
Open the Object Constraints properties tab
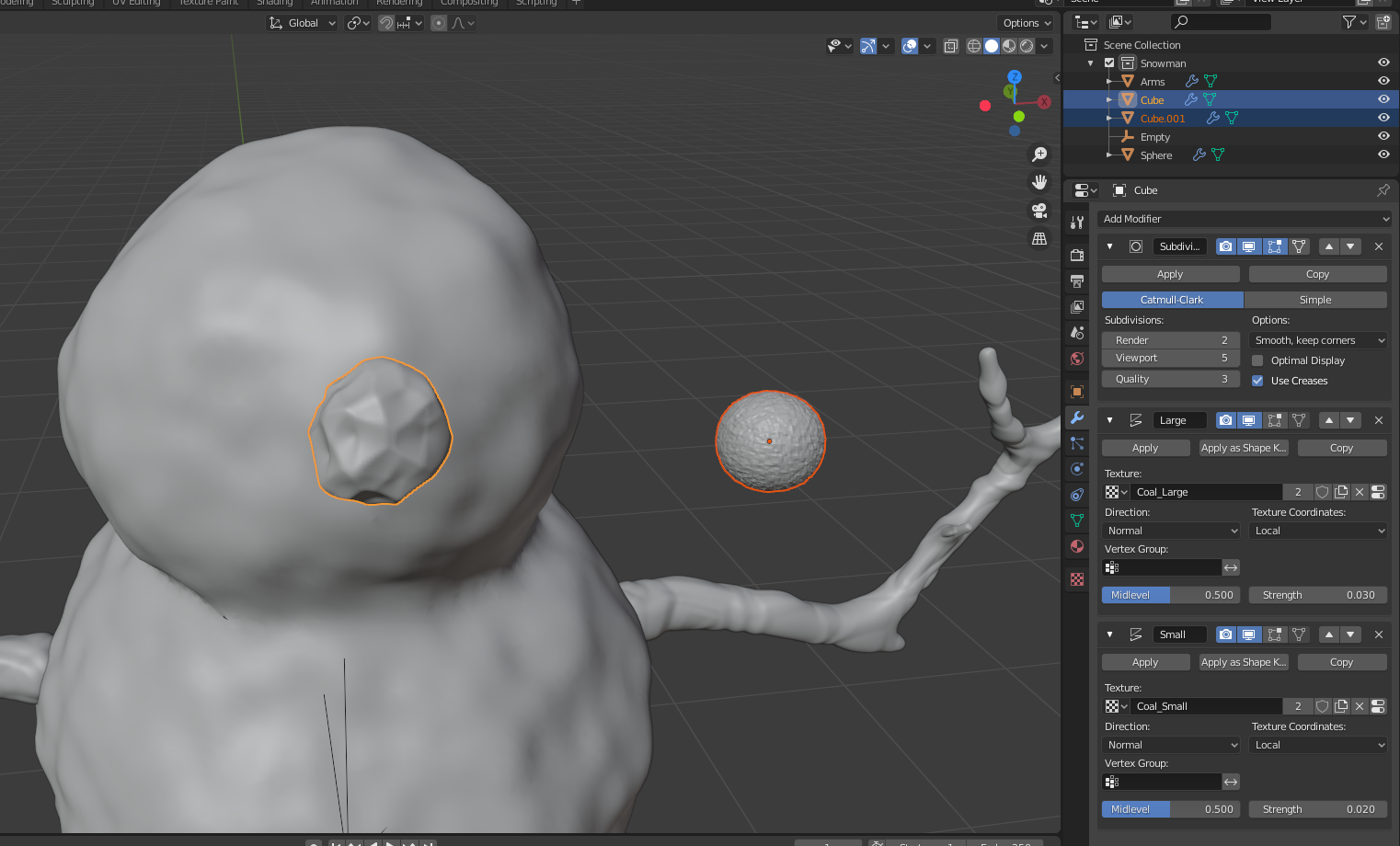pyautogui.click(x=1077, y=495)
